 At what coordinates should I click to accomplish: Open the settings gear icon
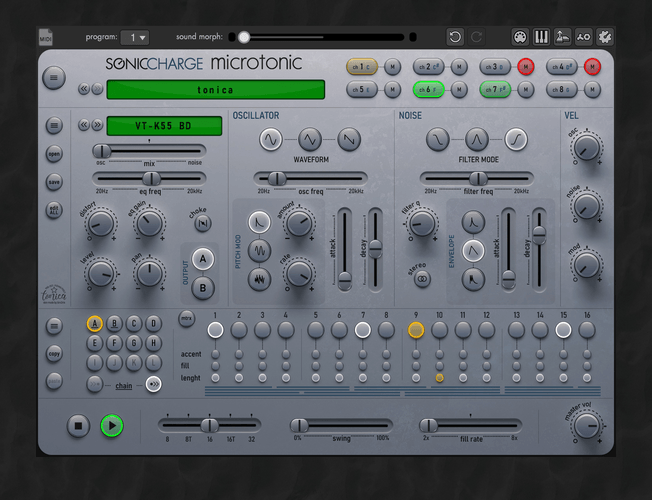(605, 37)
